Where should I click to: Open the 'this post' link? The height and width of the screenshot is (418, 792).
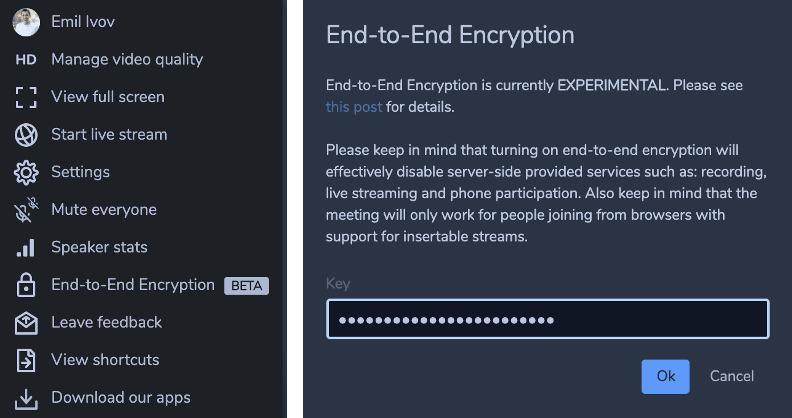[x=354, y=107]
